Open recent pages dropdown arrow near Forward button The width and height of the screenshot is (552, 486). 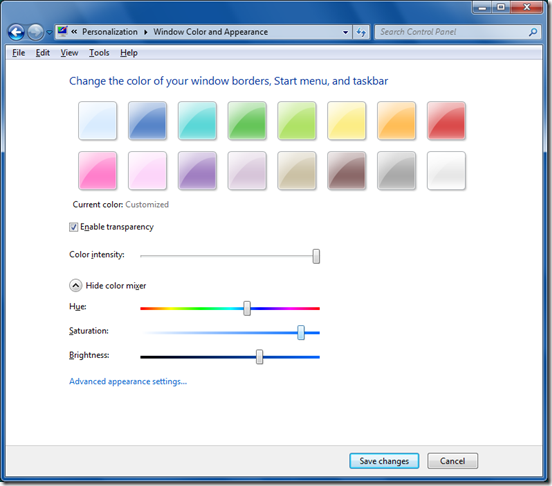click(49, 32)
